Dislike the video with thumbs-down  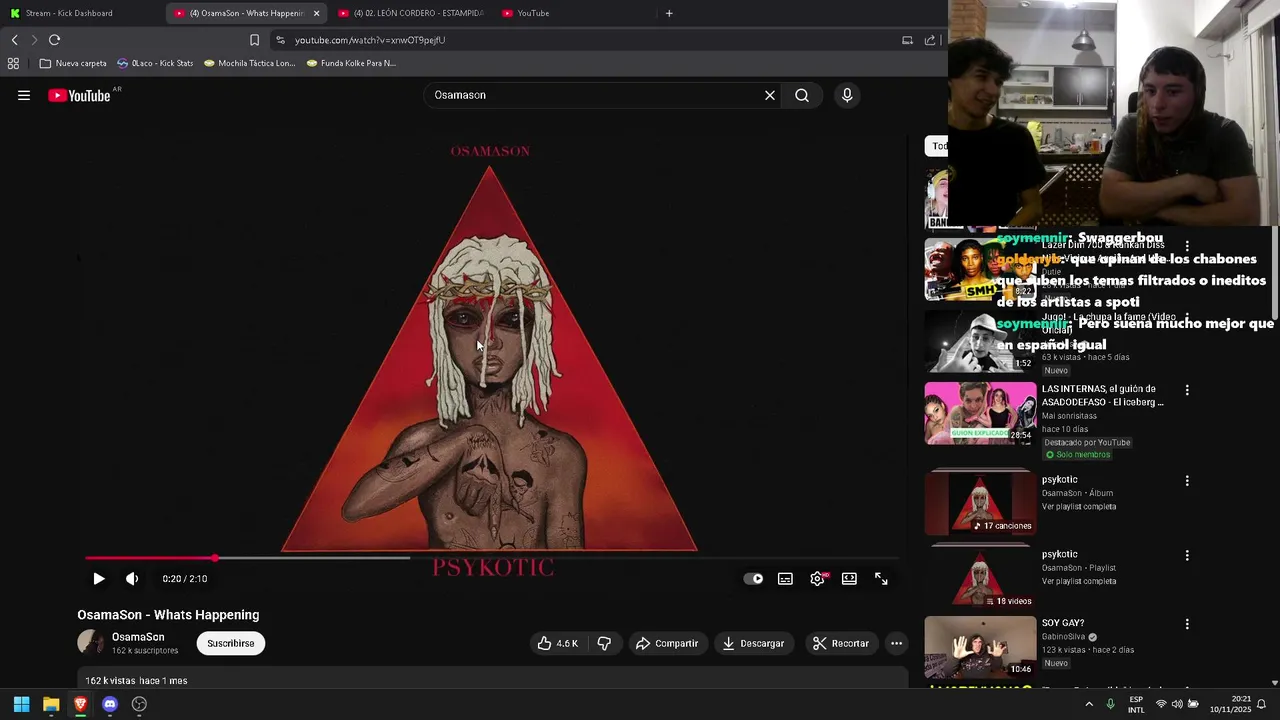click(x=604, y=643)
